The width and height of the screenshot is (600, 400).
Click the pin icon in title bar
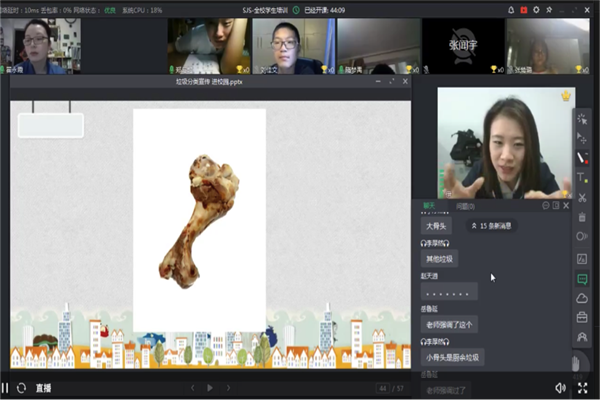(549, 10)
